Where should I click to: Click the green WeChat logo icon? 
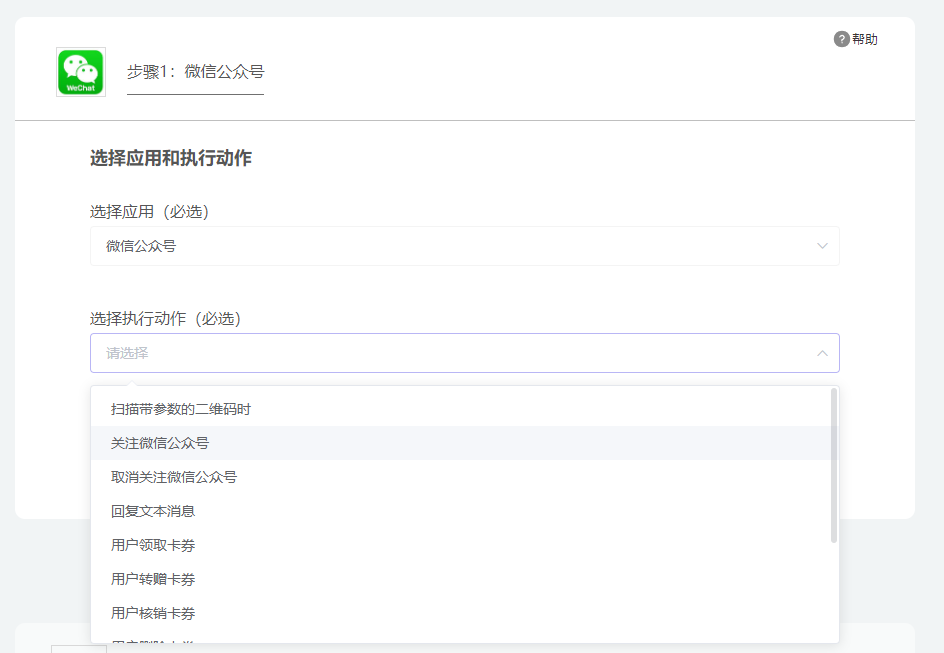80,72
